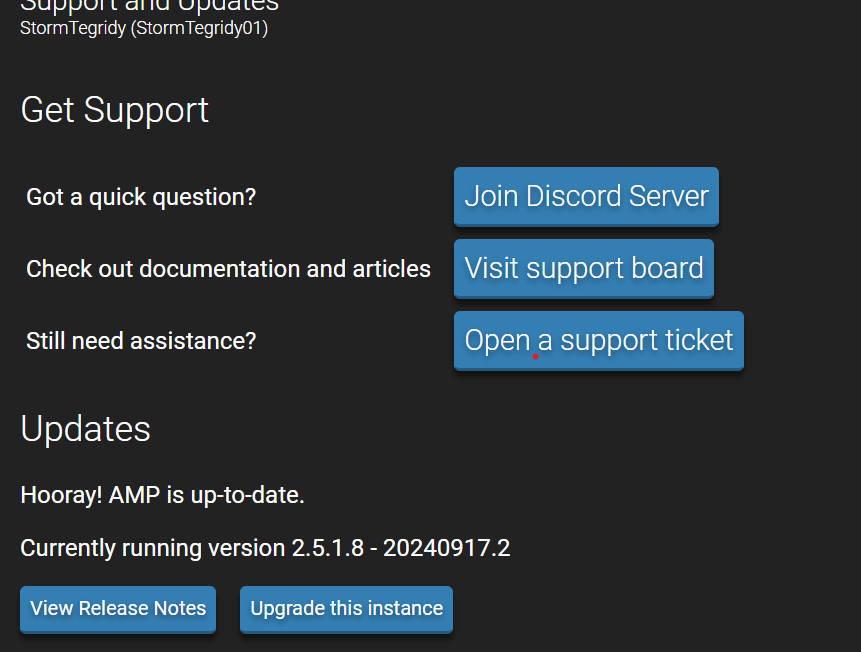Click the Get Support heading
The height and width of the screenshot is (652, 861).
pyautogui.click(x=115, y=111)
